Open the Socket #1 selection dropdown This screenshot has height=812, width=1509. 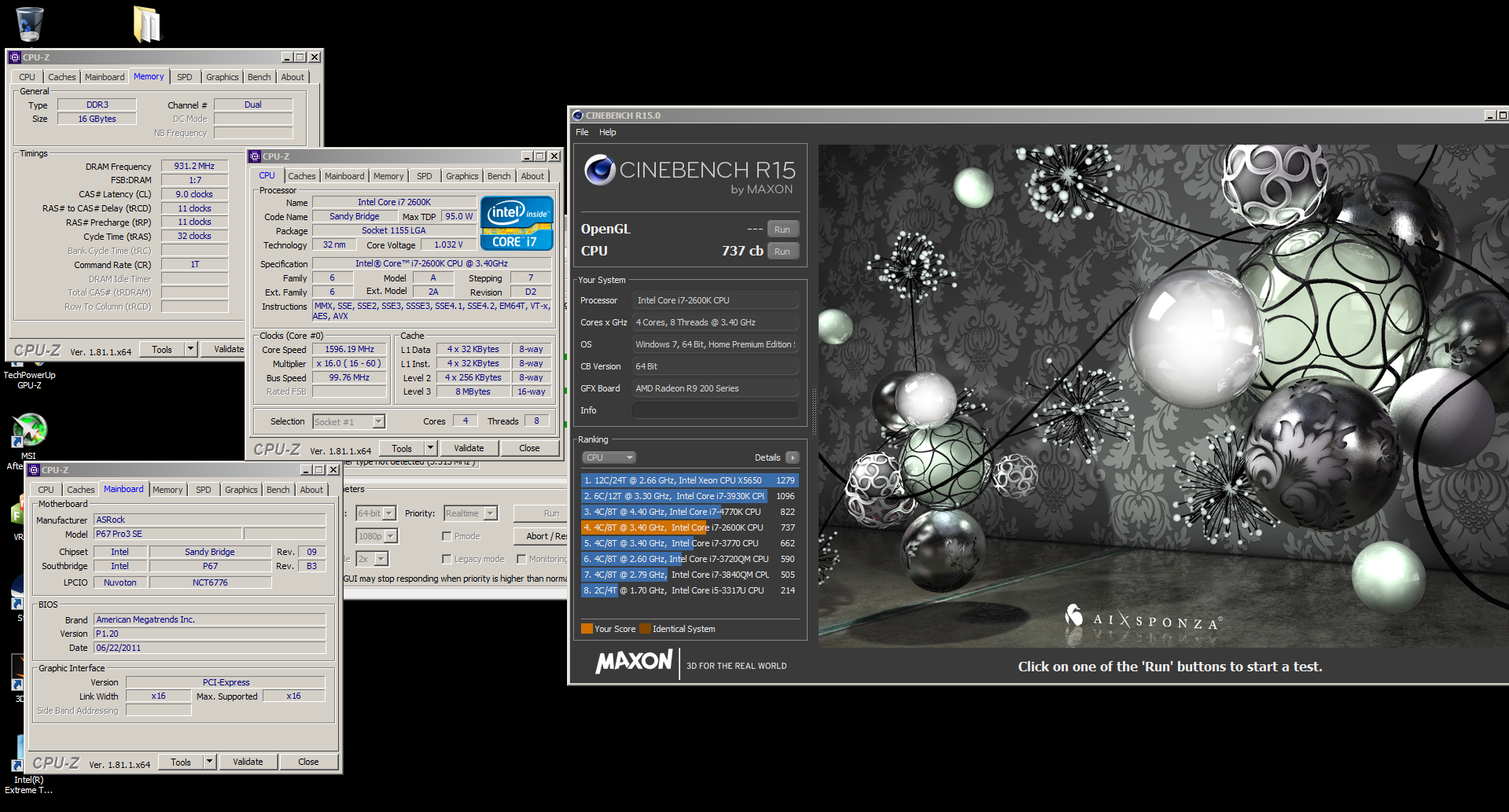(348, 422)
